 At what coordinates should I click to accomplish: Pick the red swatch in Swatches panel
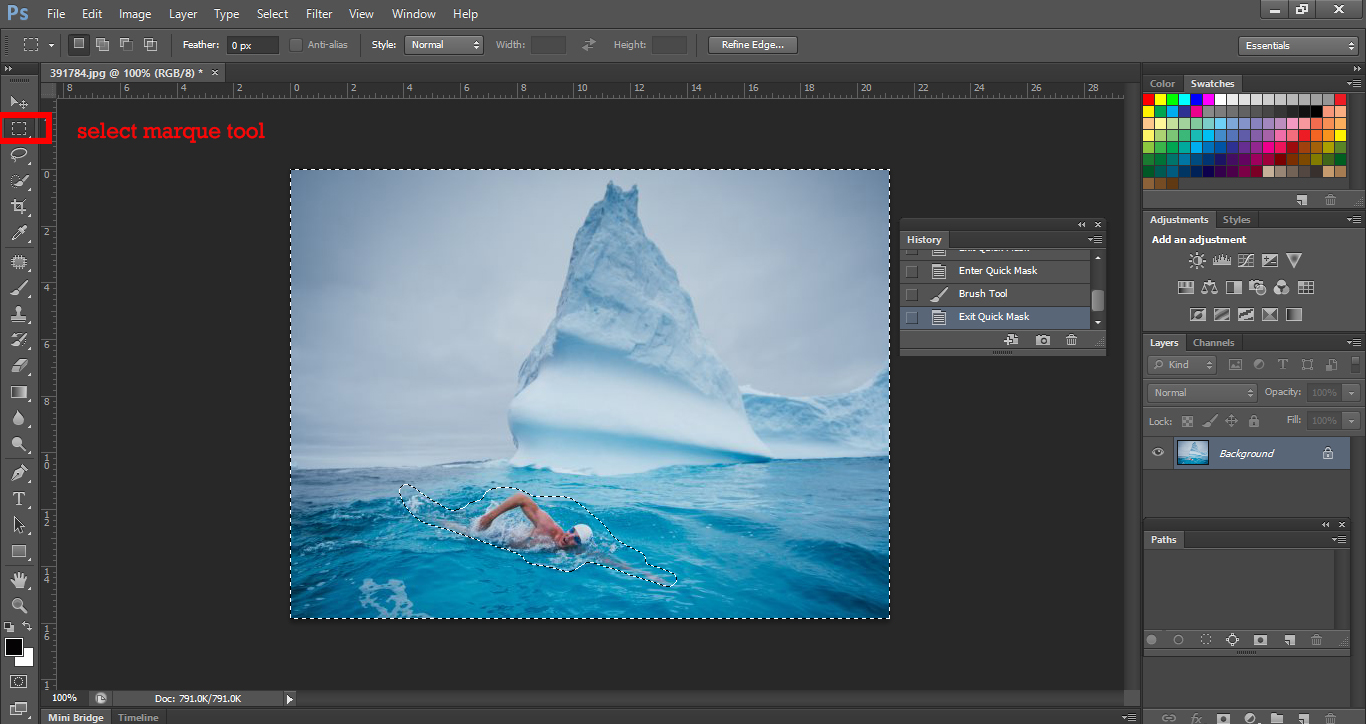tap(1149, 99)
